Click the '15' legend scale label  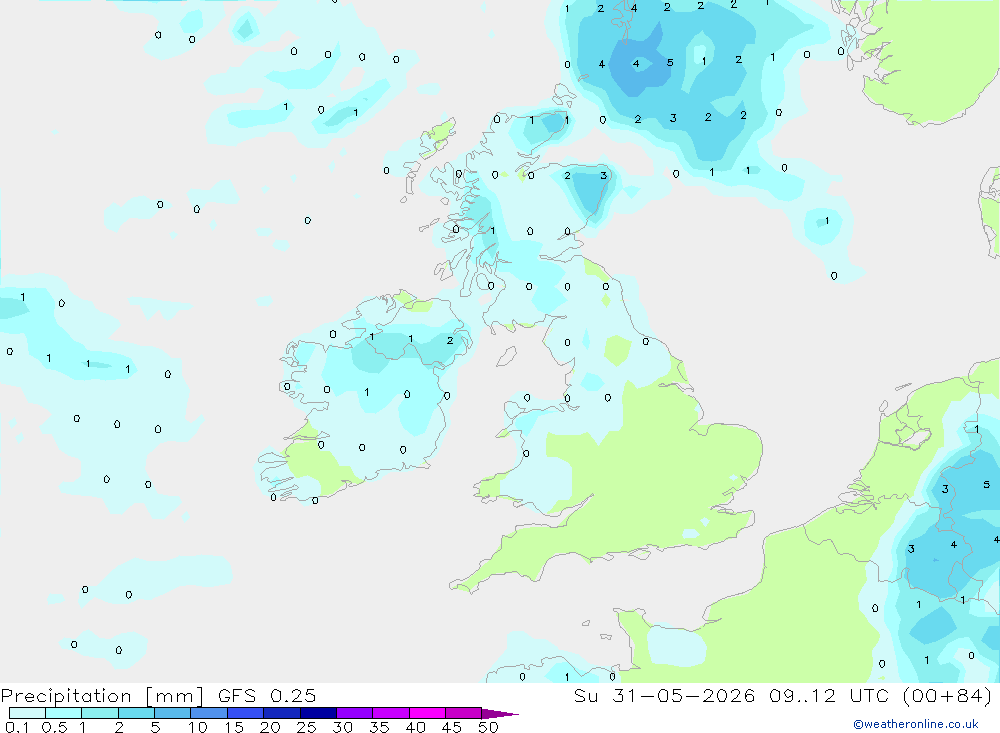tap(234, 727)
